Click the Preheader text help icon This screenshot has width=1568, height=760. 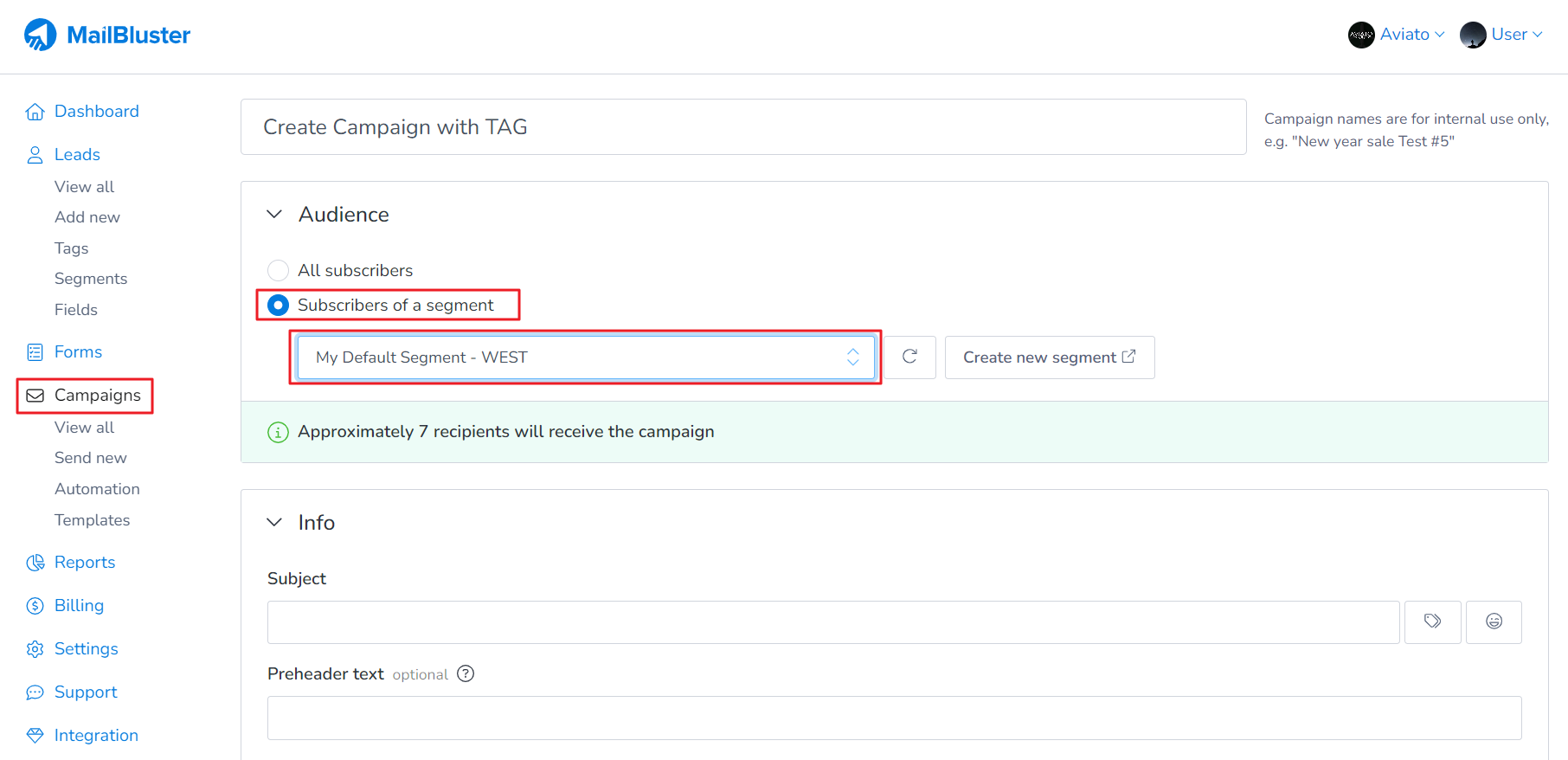click(x=466, y=673)
